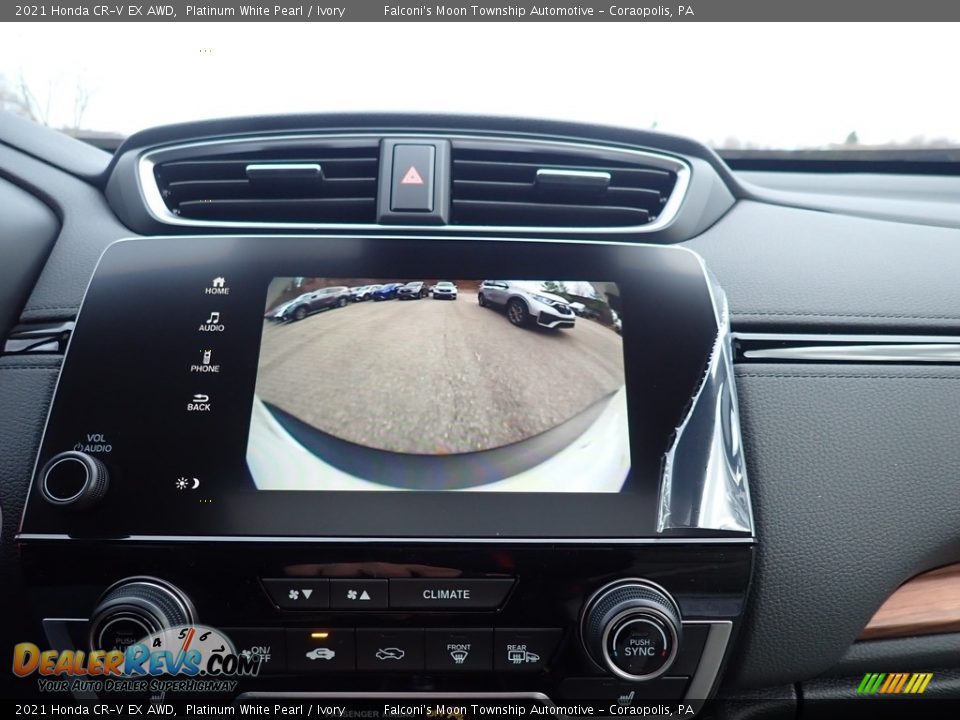Toggle the climate ON/OFF button

coord(256,653)
